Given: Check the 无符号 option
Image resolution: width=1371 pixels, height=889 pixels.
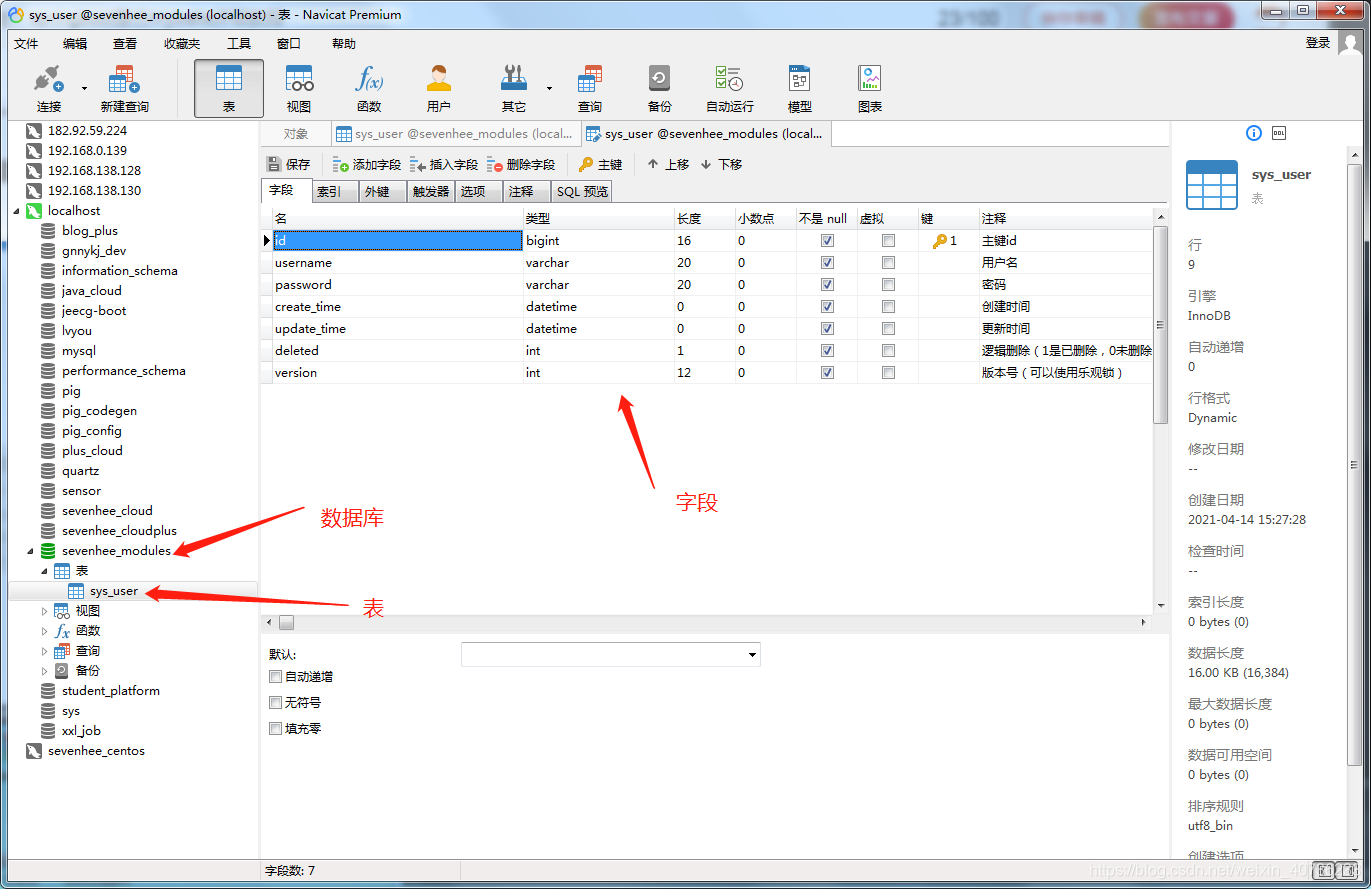Looking at the screenshot, I should [276, 702].
